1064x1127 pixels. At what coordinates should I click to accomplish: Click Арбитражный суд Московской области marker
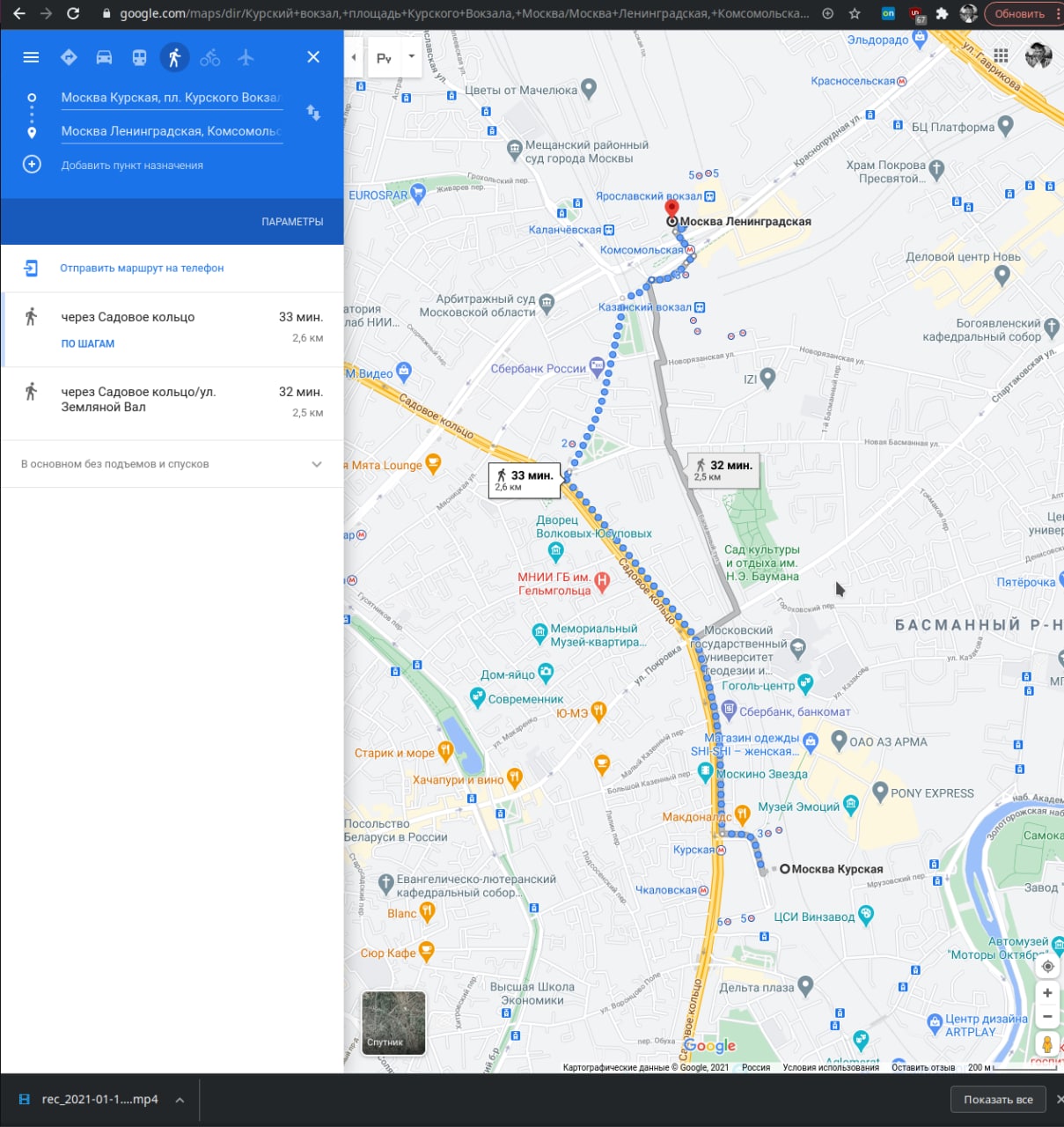pos(547,304)
